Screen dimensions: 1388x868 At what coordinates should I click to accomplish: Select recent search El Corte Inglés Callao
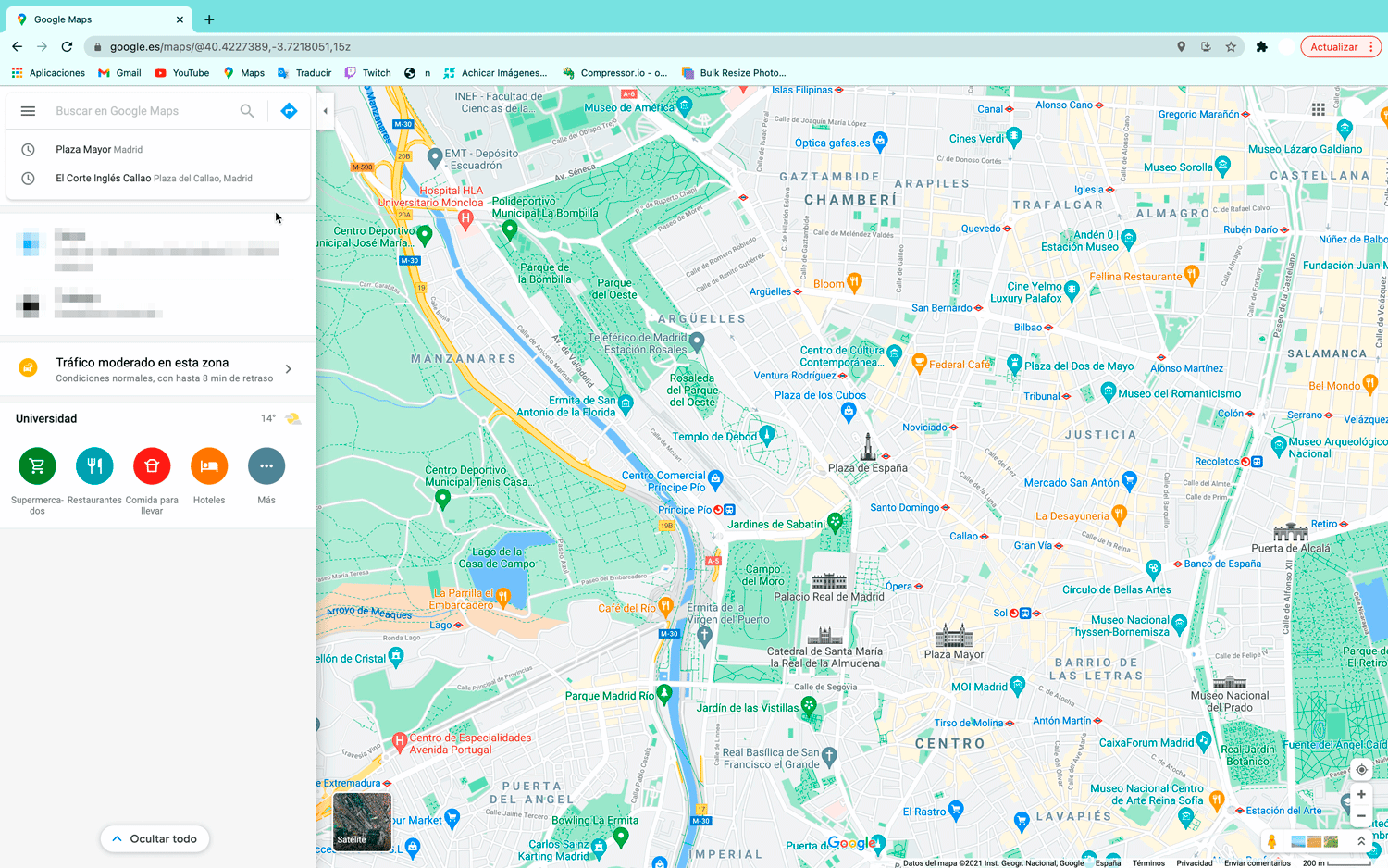tap(157, 178)
